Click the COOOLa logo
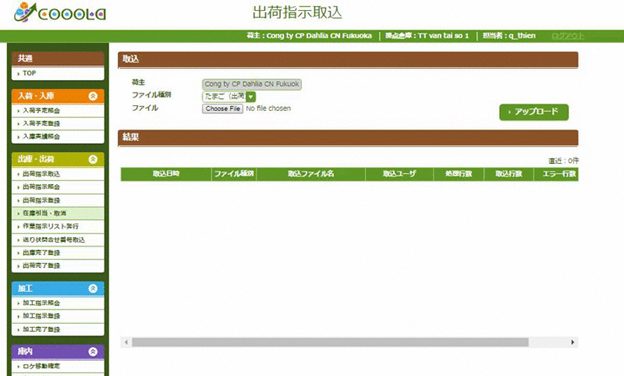The height and width of the screenshot is (376, 624). point(60,13)
